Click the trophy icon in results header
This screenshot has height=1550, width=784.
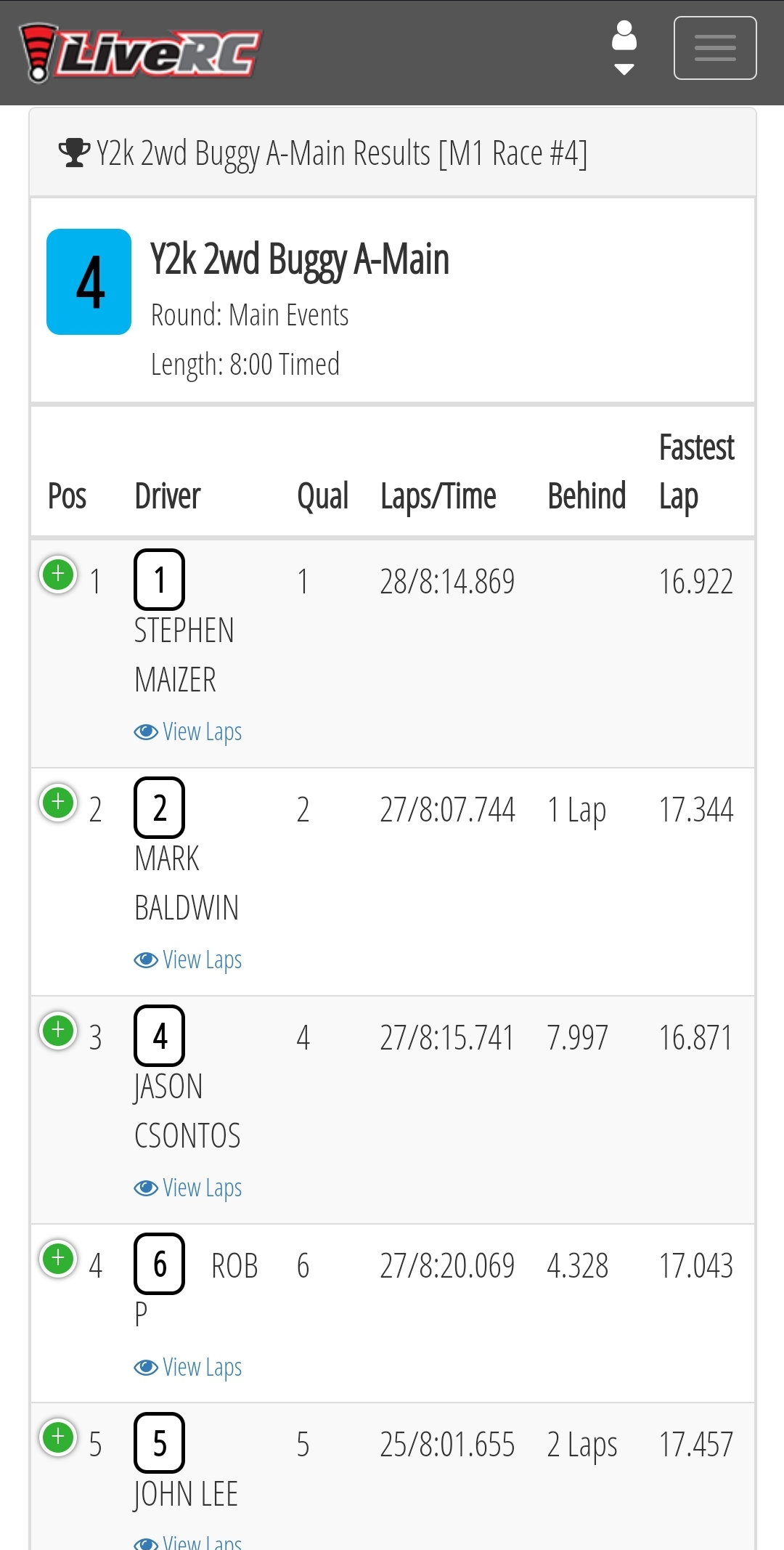click(74, 153)
